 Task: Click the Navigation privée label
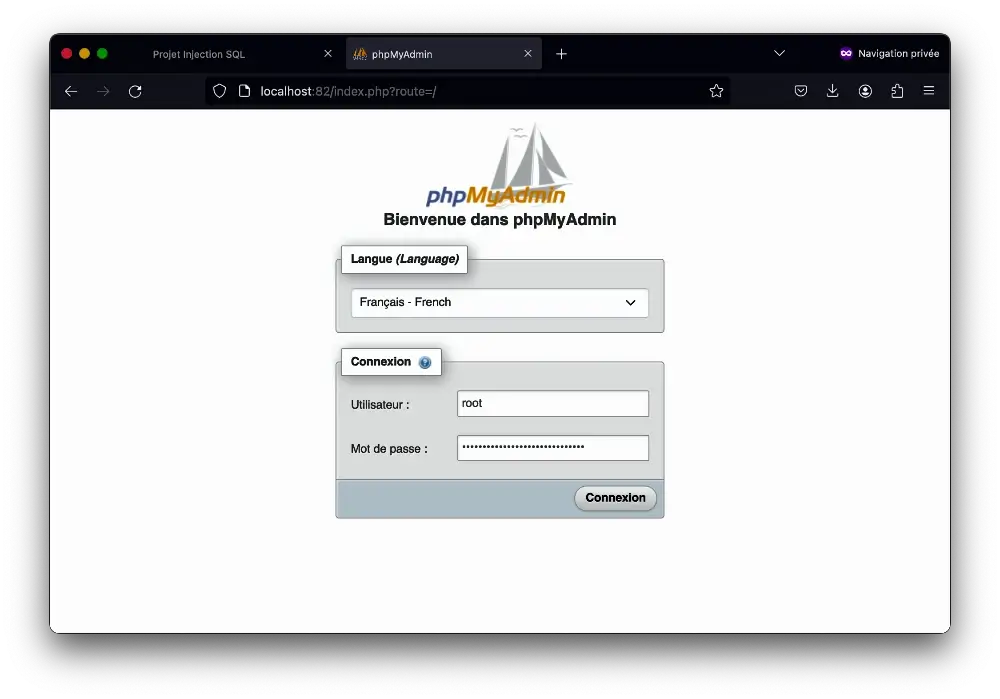point(898,54)
